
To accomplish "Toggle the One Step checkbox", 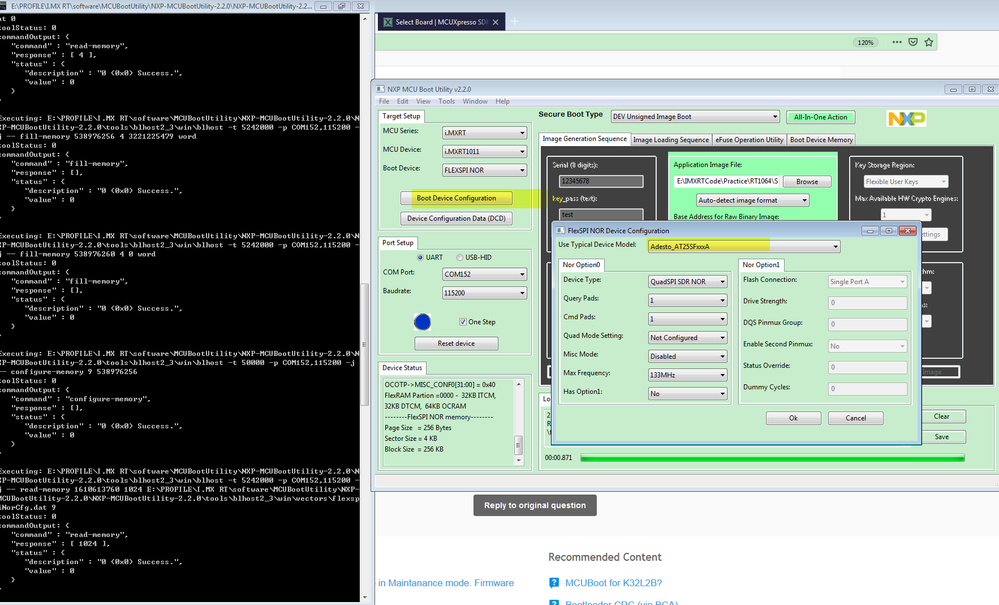I will 462,321.
